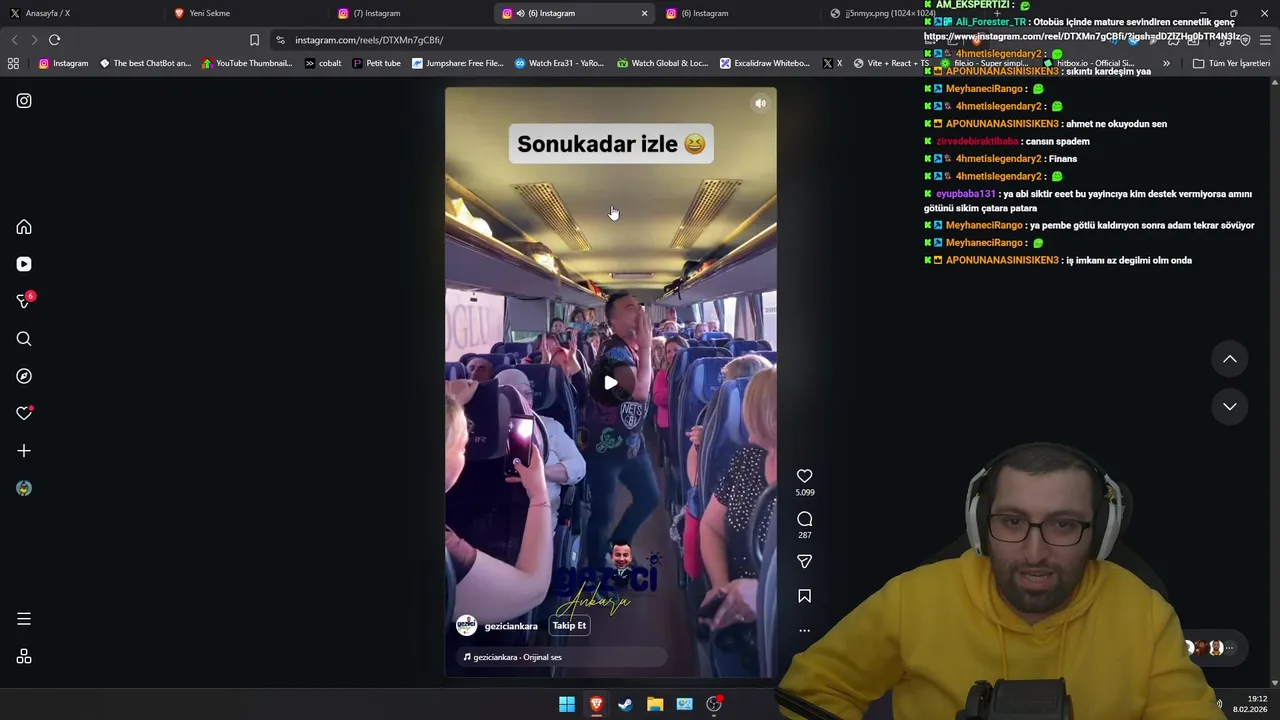Toggle the reel's sound speaker icon
The height and width of the screenshot is (720, 1280).
tap(760, 103)
